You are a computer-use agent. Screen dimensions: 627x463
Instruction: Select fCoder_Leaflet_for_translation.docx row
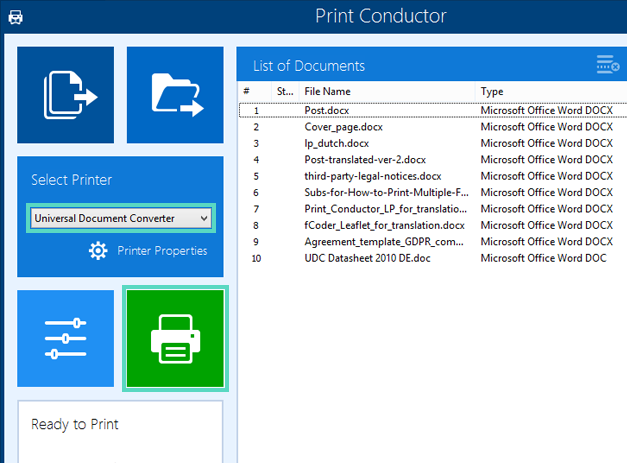(x=433, y=225)
